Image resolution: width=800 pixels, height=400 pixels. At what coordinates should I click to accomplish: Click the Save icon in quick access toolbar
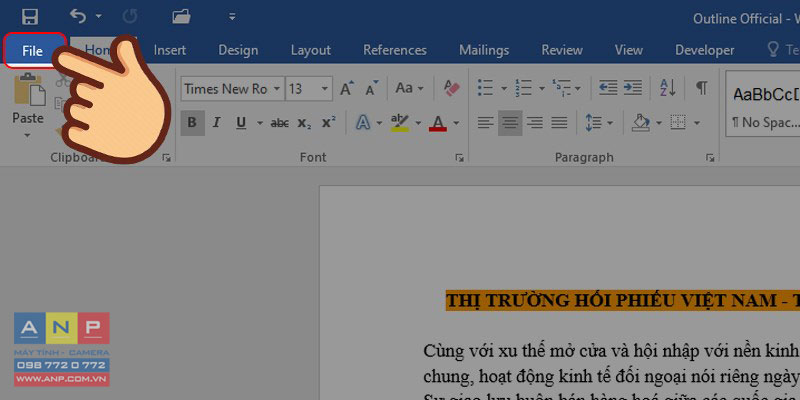[30, 17]
